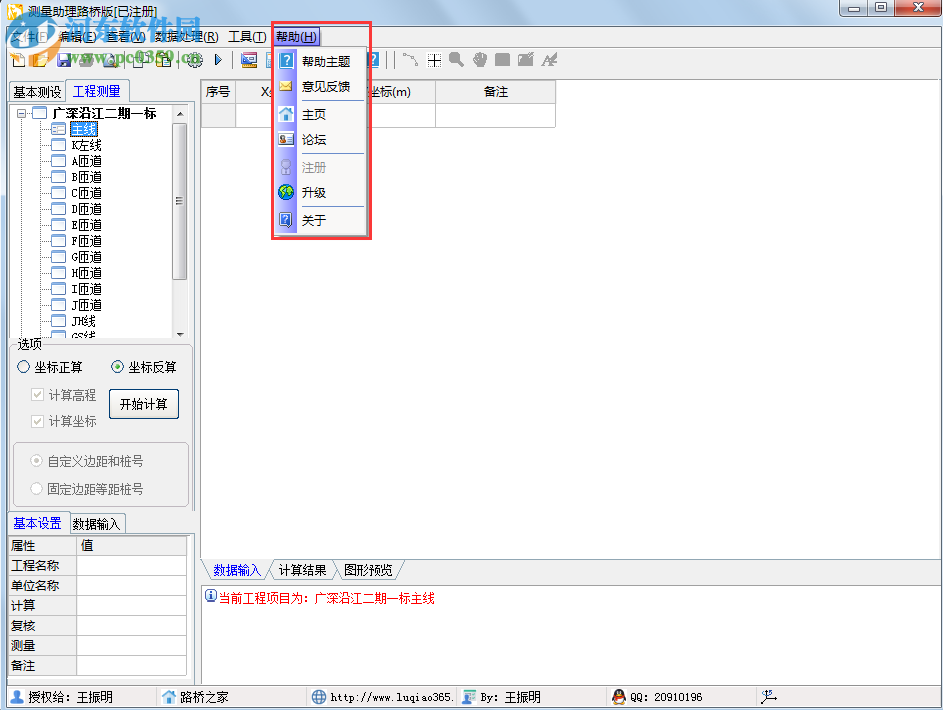Click the blue Play run icon
This screenshot has height=710, width=943.
click(218, 60)
